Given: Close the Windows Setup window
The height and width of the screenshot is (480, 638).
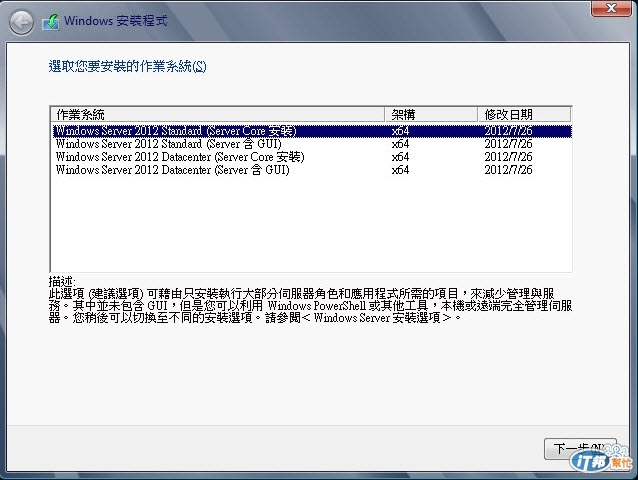Looking at the screenshot, I should point(611,8).
